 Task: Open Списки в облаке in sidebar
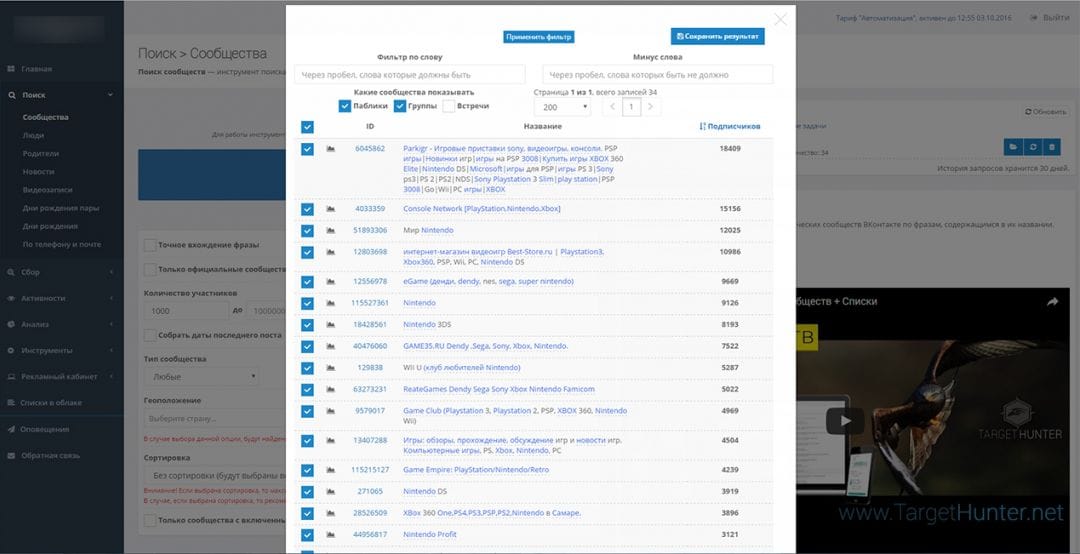coord(50,402)
